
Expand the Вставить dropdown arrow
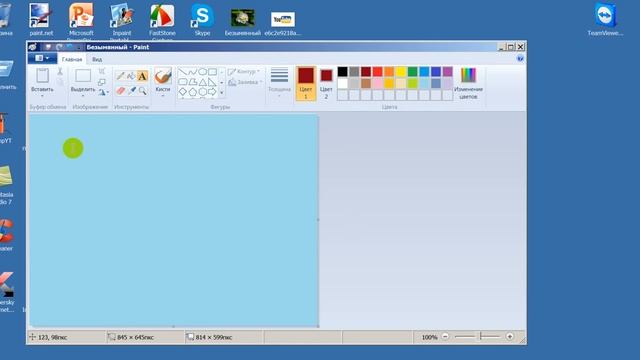coord(42,96)
